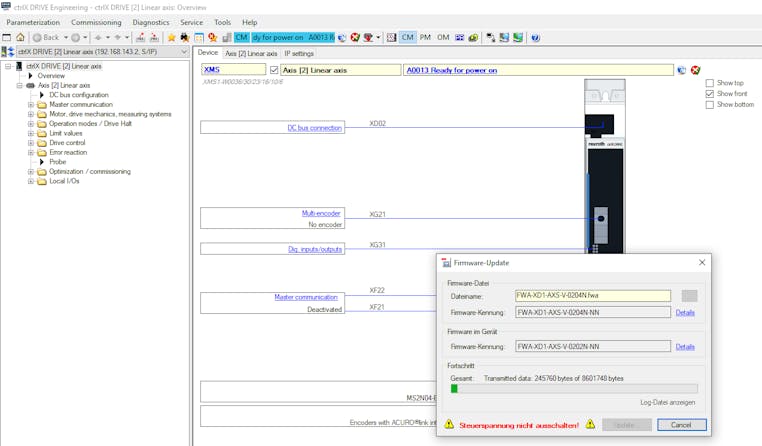Viewport: 762px width, 446px height.
Task: Click the help question mark icon
Action: click(x=536, y=37)
